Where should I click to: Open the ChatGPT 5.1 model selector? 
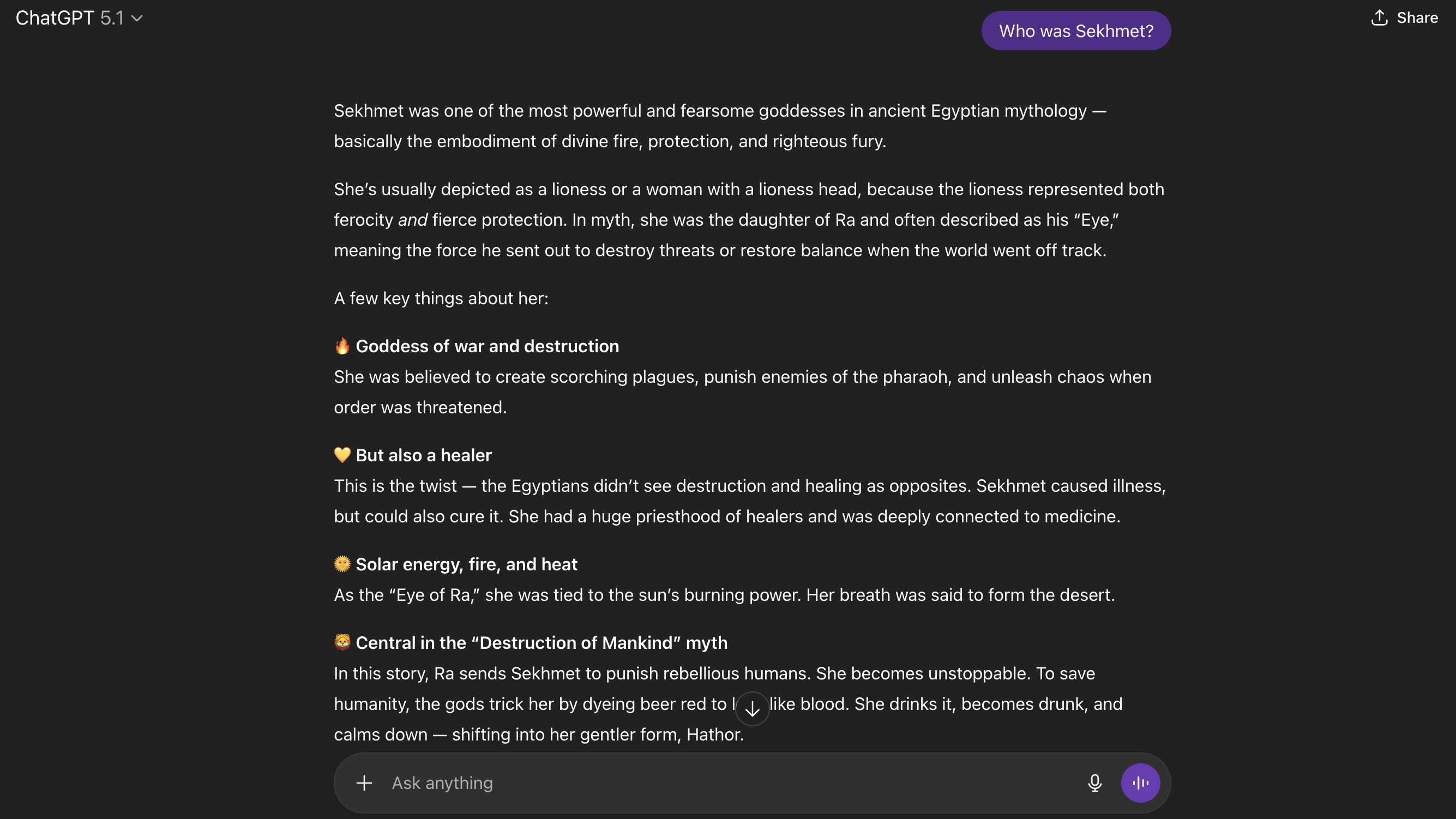point(79,17)
